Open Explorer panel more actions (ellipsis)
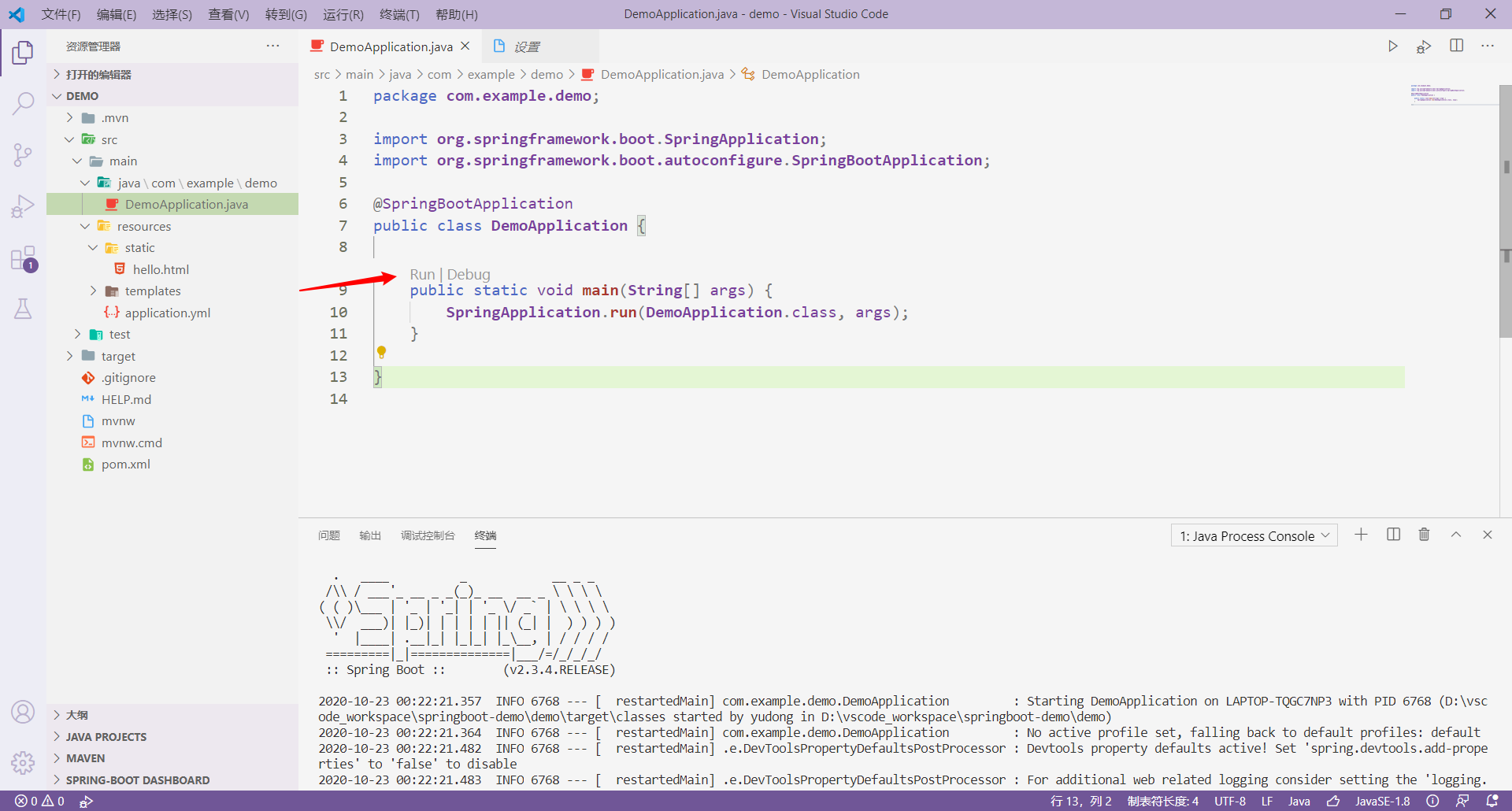 coord(272,46)
